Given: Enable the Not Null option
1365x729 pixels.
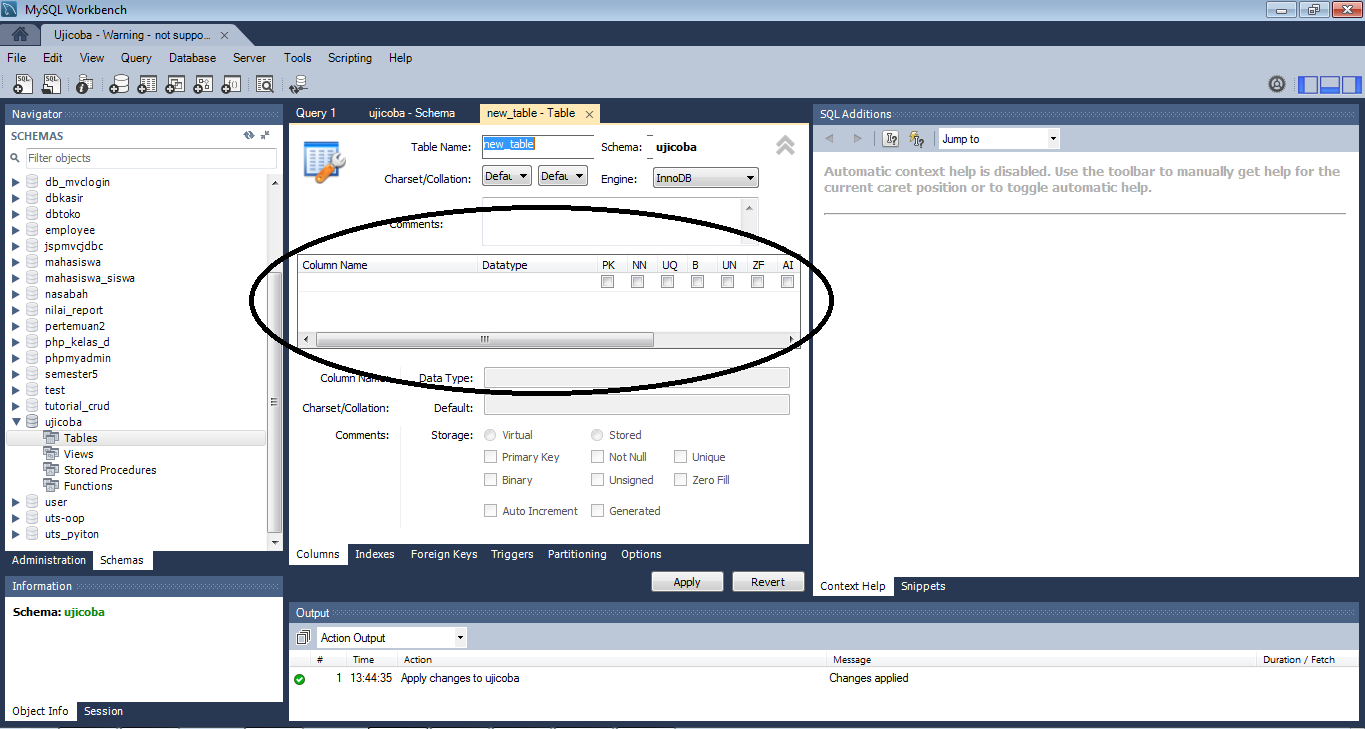Looking at the screenshot, I should [x=597, y=457].
